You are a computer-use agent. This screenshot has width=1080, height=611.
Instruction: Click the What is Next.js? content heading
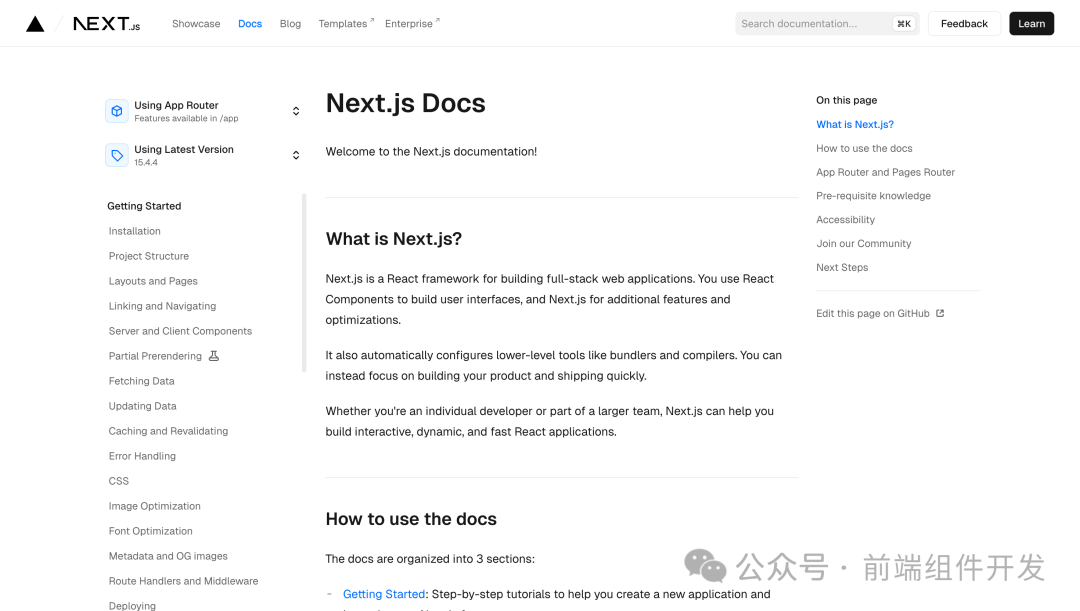[x=393, y=239]
